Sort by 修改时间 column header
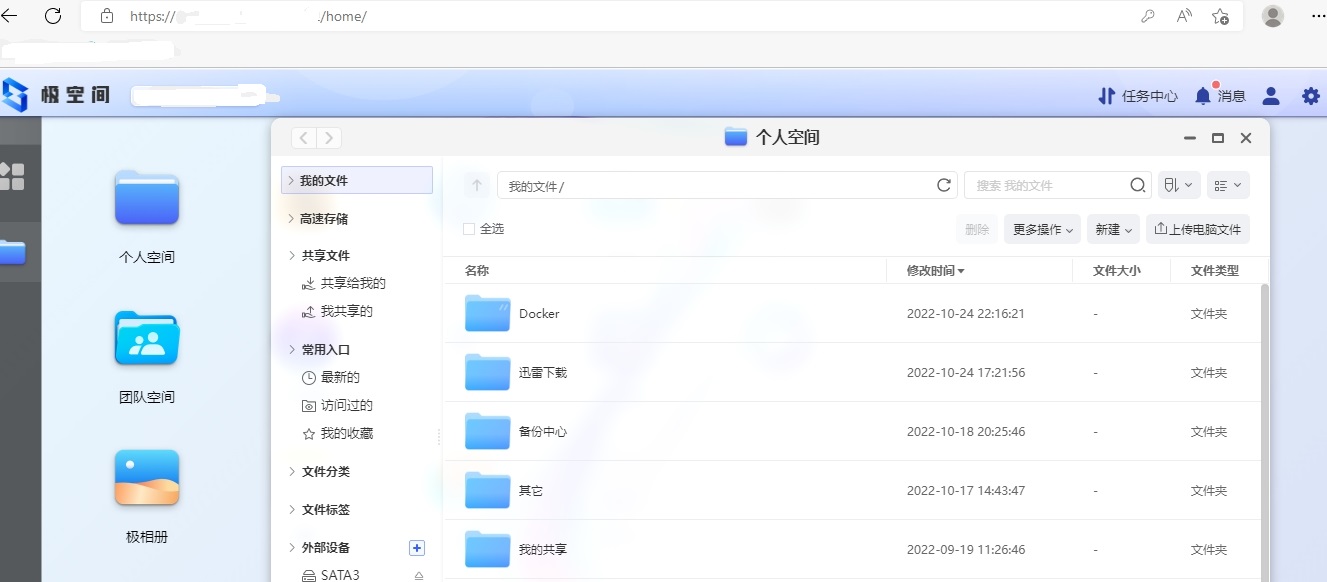The height and width of the screenshot is (582, 1327). [x=935, y=271]
